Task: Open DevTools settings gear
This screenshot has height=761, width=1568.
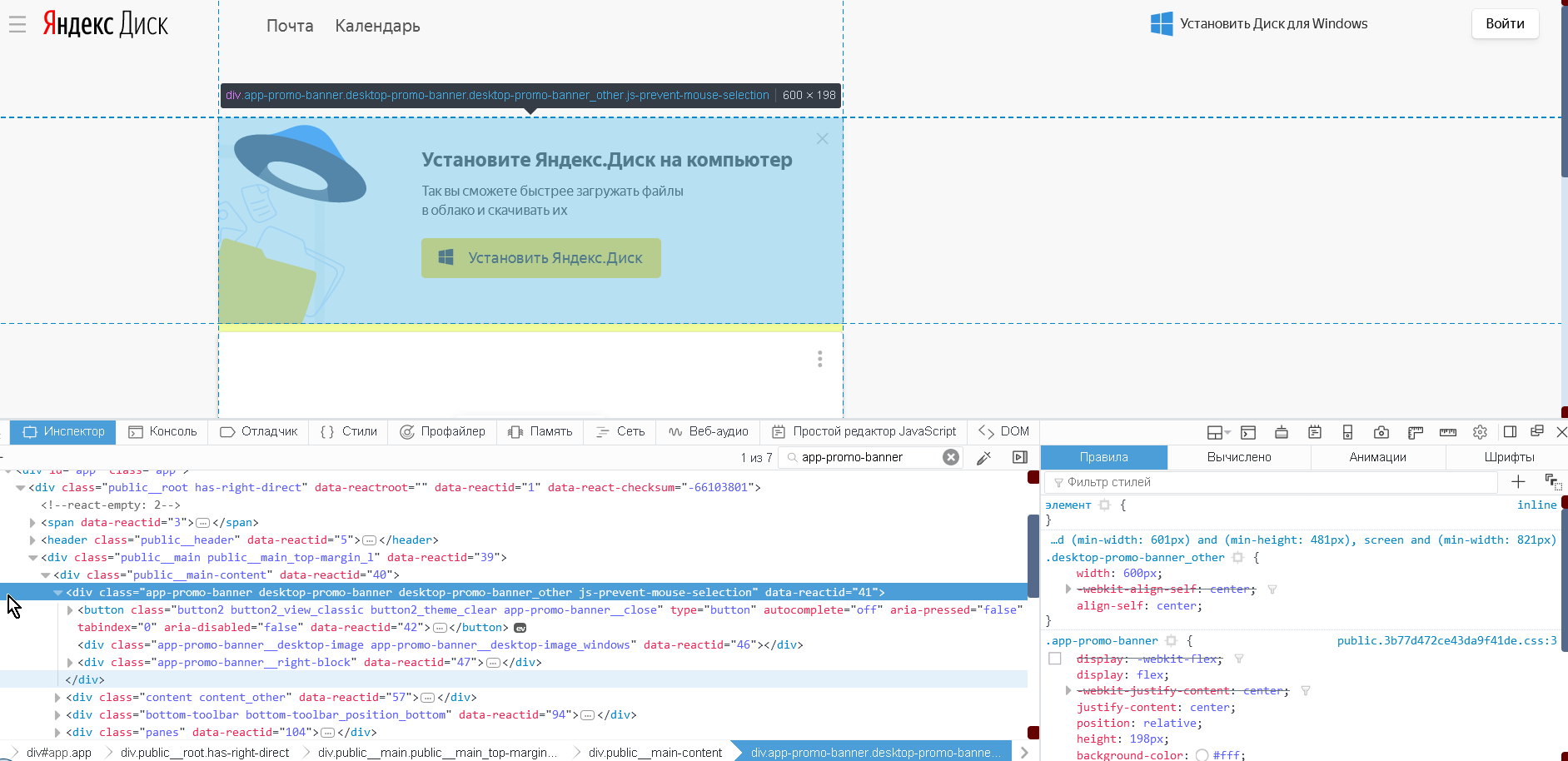Action: (x=1481, y=432)
